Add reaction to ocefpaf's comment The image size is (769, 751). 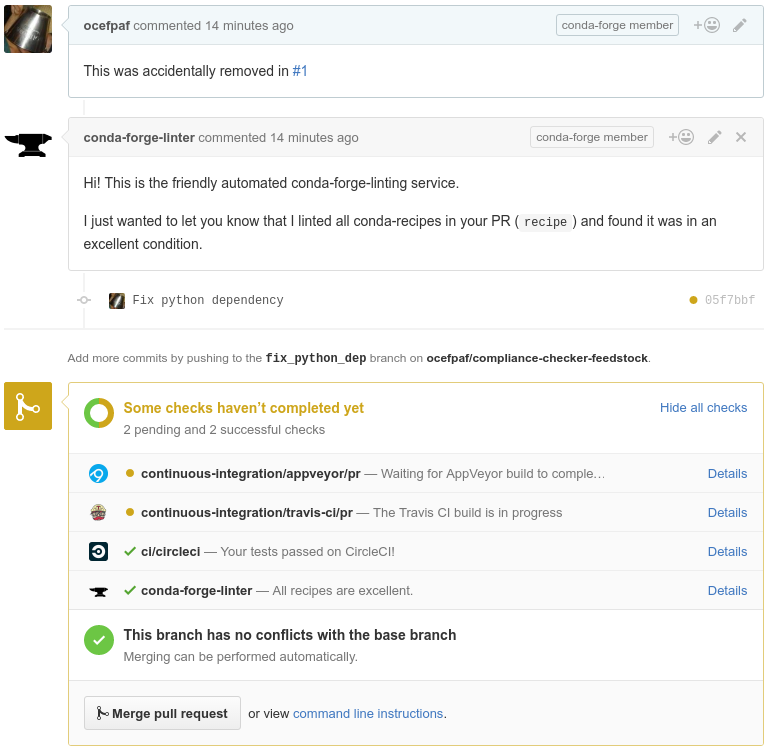tap(706, 25)
